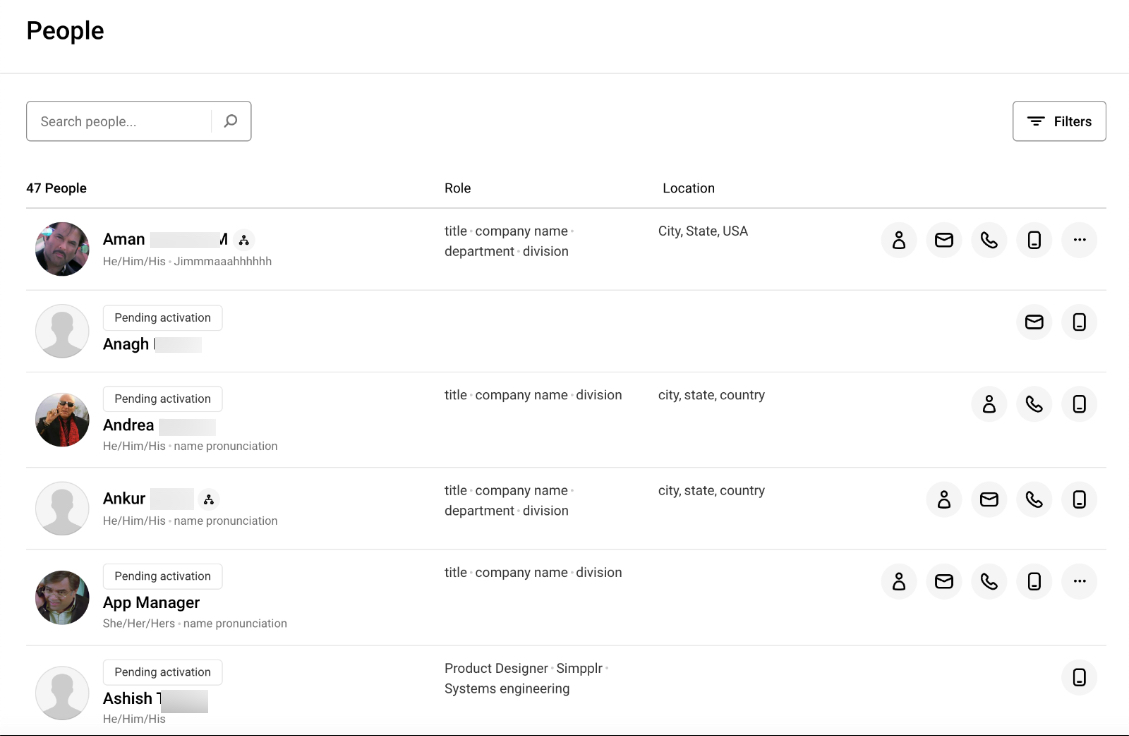This screenshot has width=1129, height=736.
Task: Click the Role column header
Action: click(458, 188)
